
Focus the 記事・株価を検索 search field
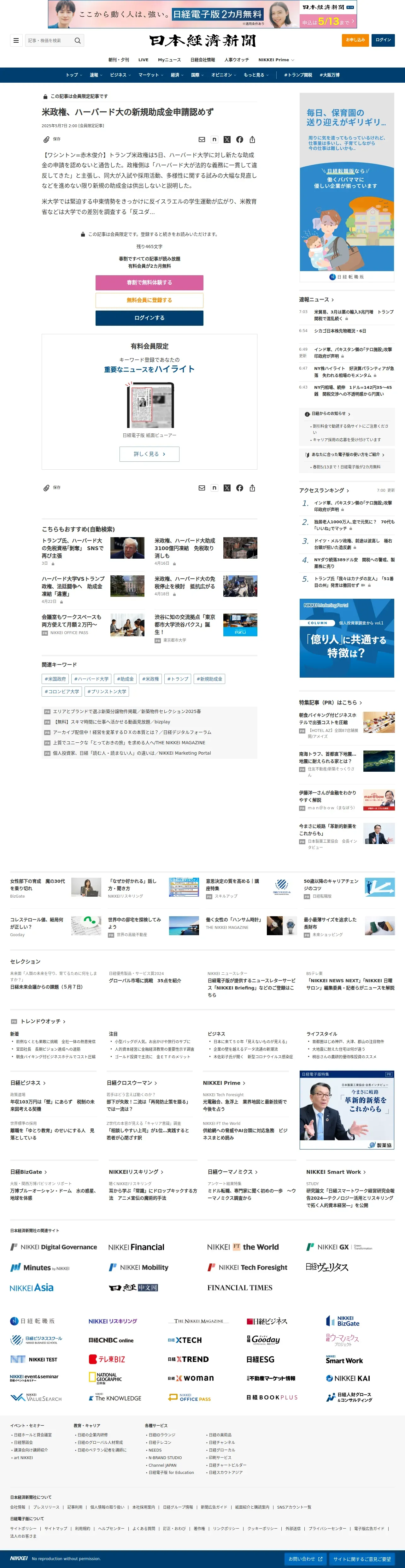point(49,41)
